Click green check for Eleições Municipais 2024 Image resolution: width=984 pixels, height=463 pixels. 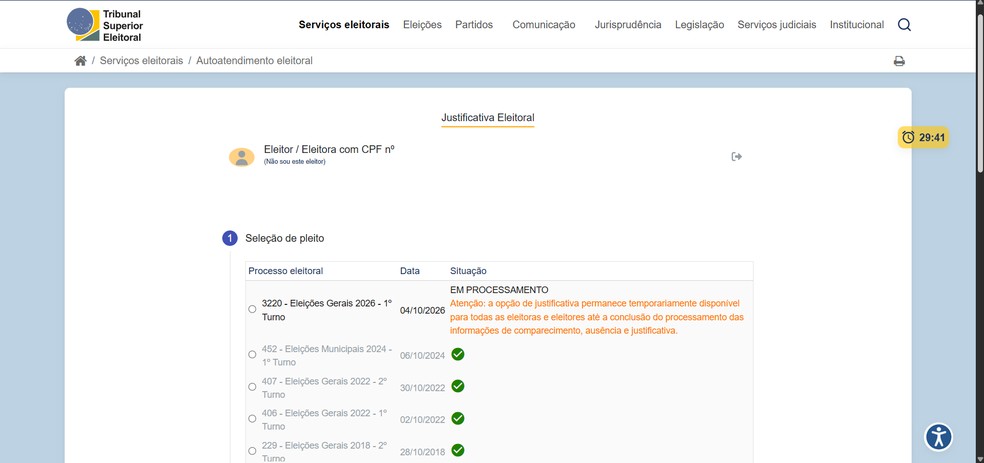click(x=458, y=354)
